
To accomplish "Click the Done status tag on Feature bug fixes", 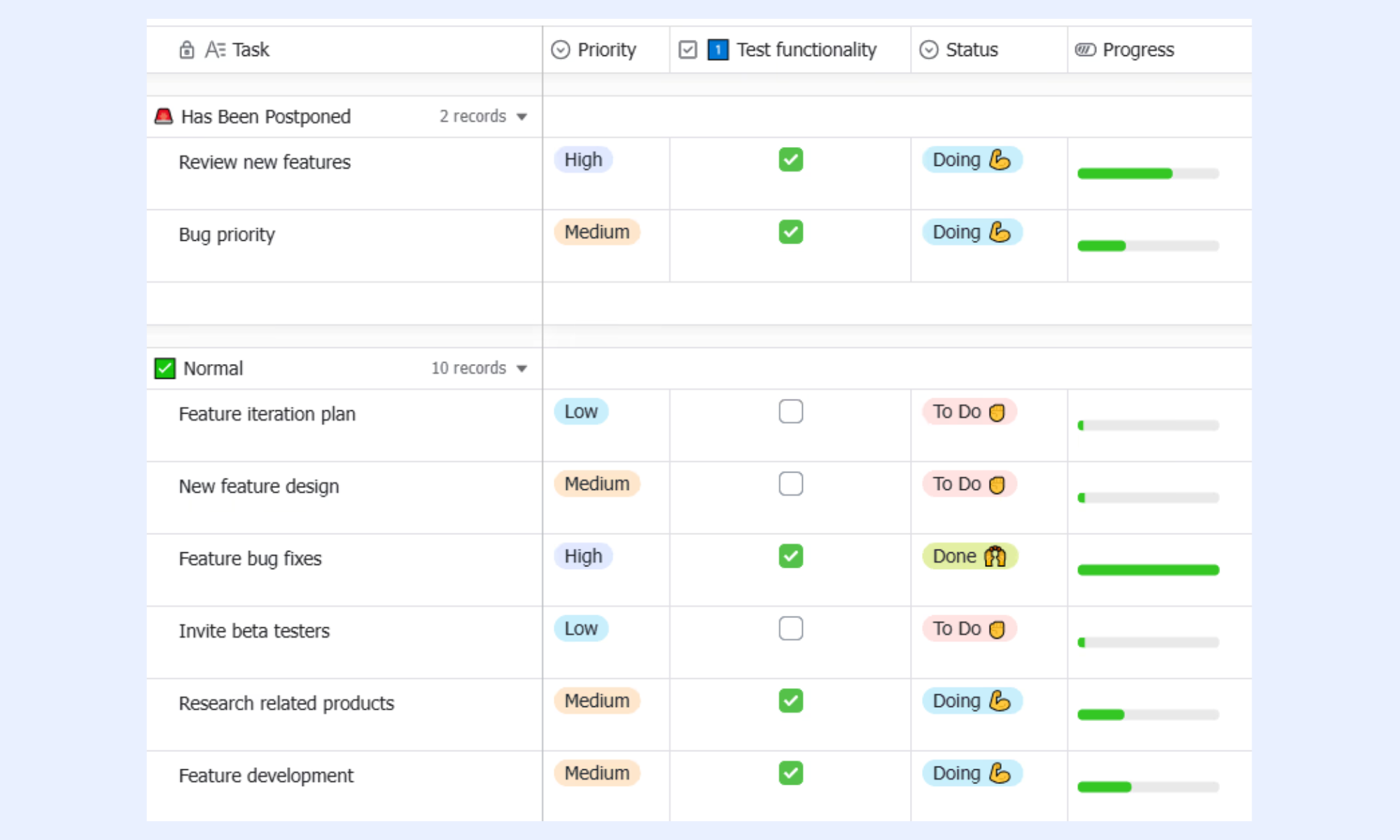I will pyautogui.click(x=969, y=556).
